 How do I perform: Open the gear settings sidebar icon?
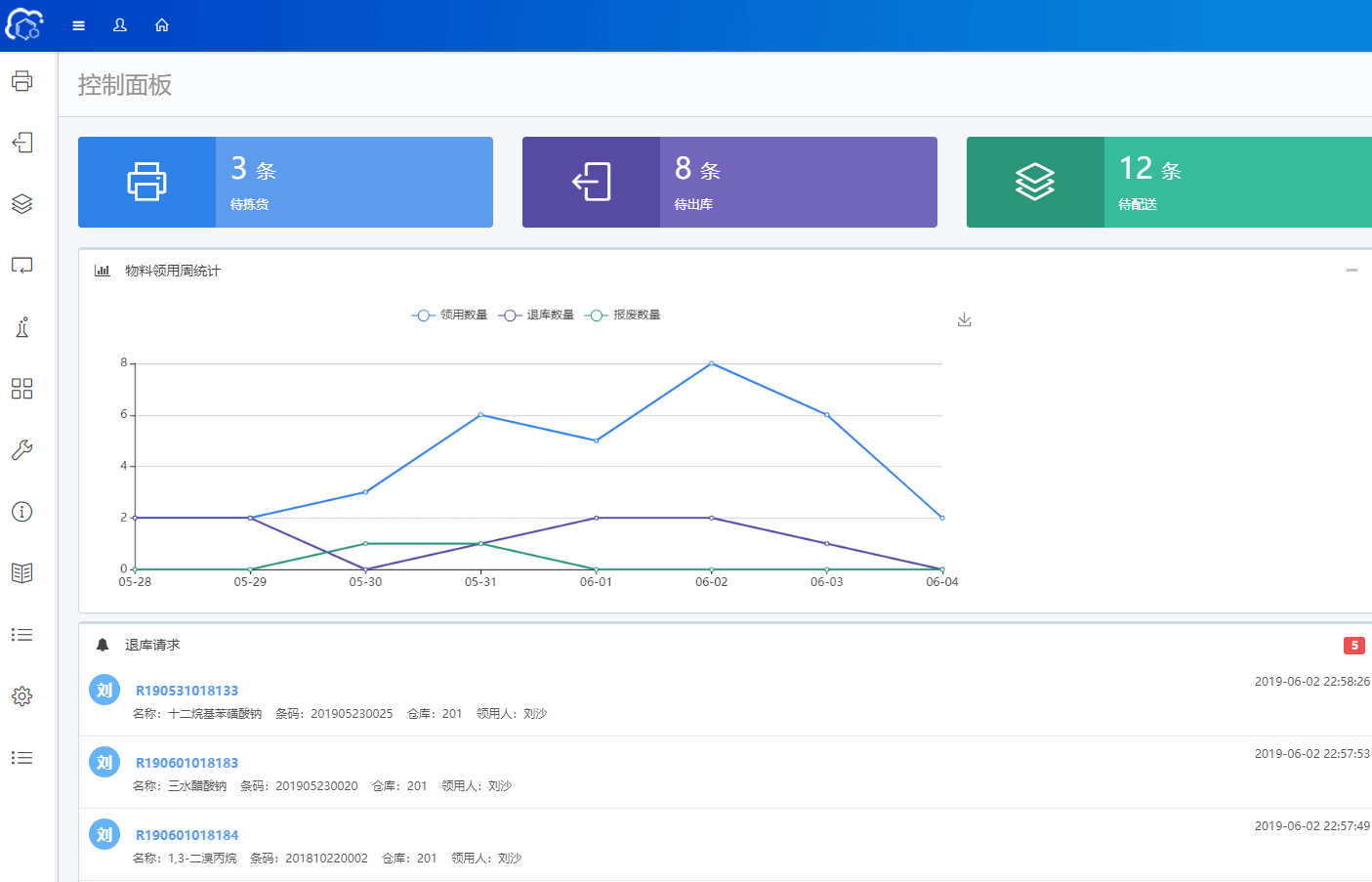coord(22,696)
